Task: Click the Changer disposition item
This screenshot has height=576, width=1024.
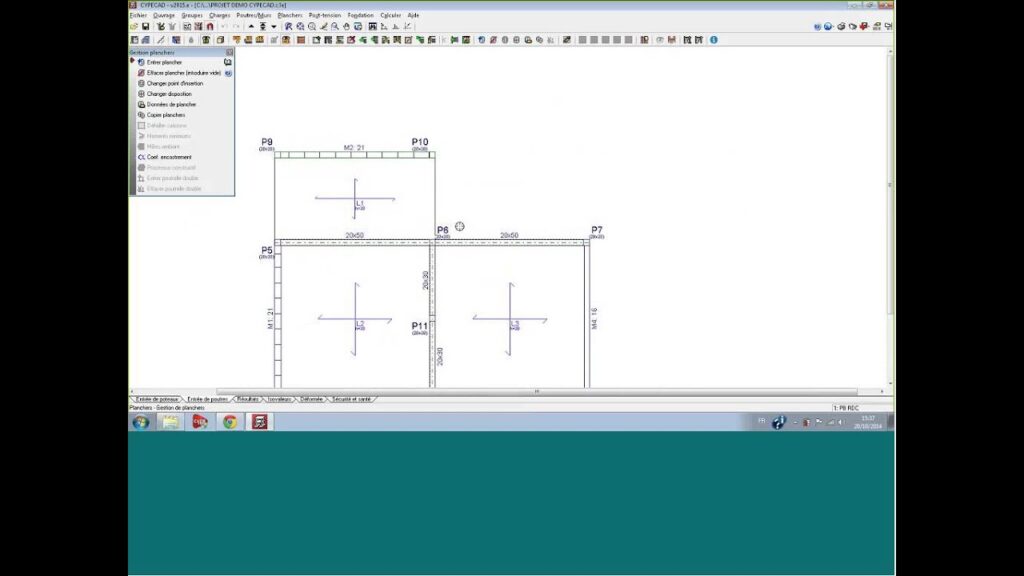Action: (x=168, y=94)
